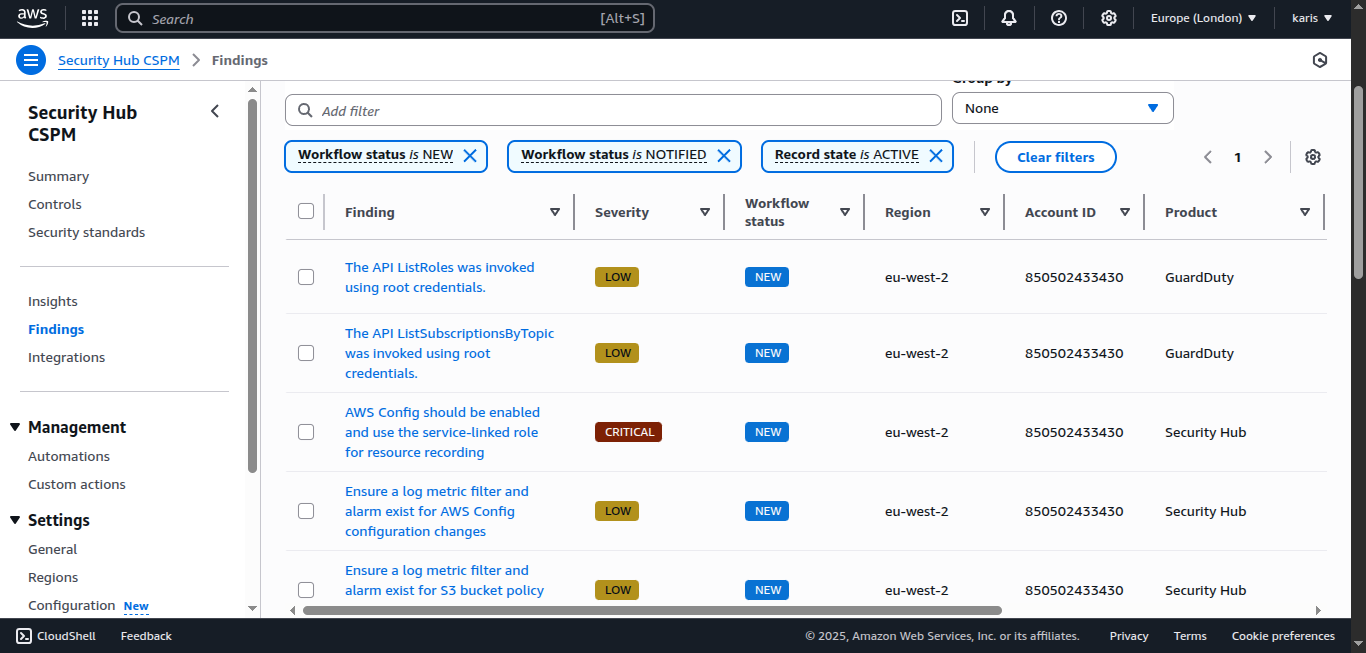
Task: Open the help question mark icon
Action: tap(1059, 18)
